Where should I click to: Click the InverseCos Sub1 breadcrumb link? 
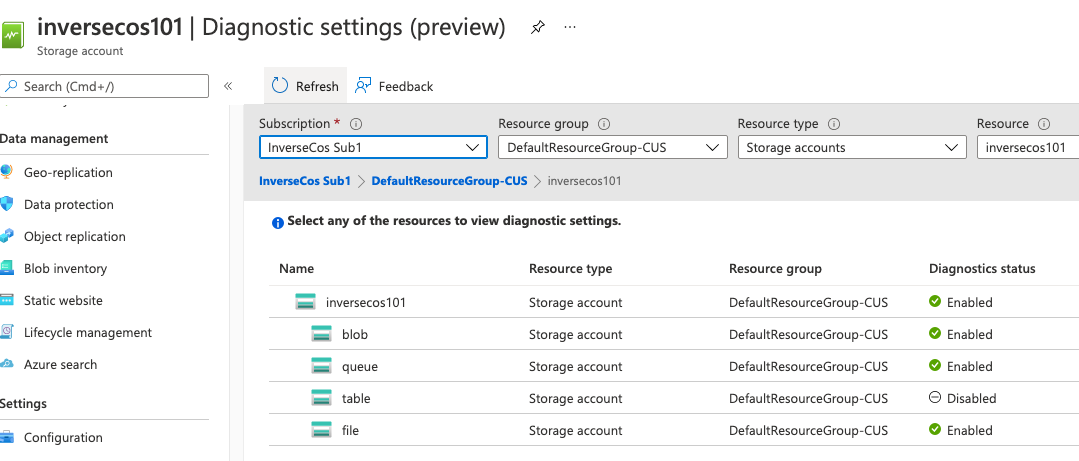pyautogui.click(x=305, y=181)
